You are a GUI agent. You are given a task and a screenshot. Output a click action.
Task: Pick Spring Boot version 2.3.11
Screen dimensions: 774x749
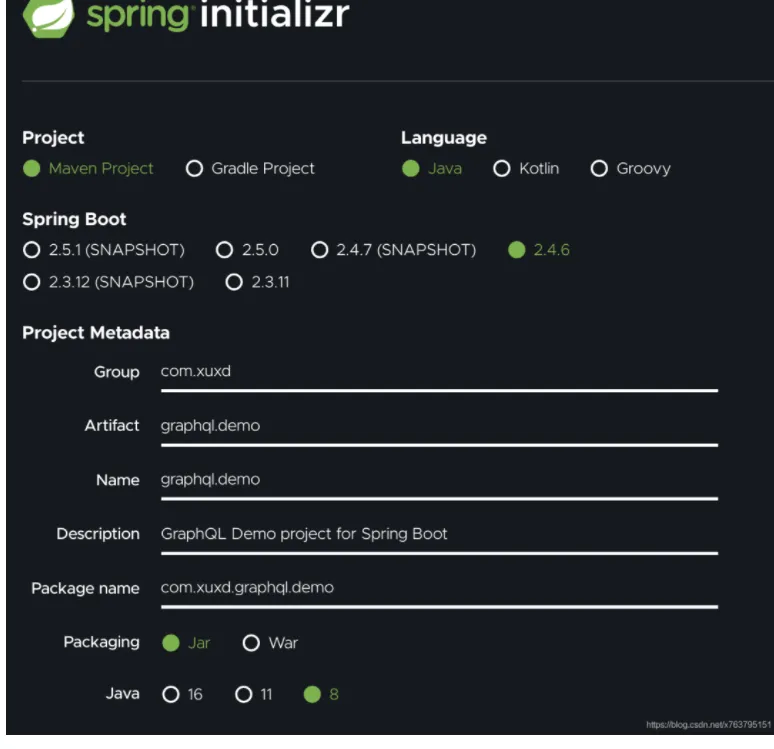tap(235, 282)
